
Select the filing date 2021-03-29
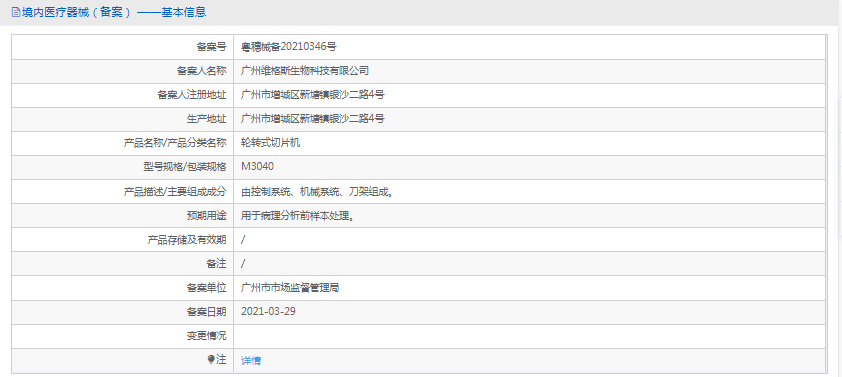coord(269,311)
